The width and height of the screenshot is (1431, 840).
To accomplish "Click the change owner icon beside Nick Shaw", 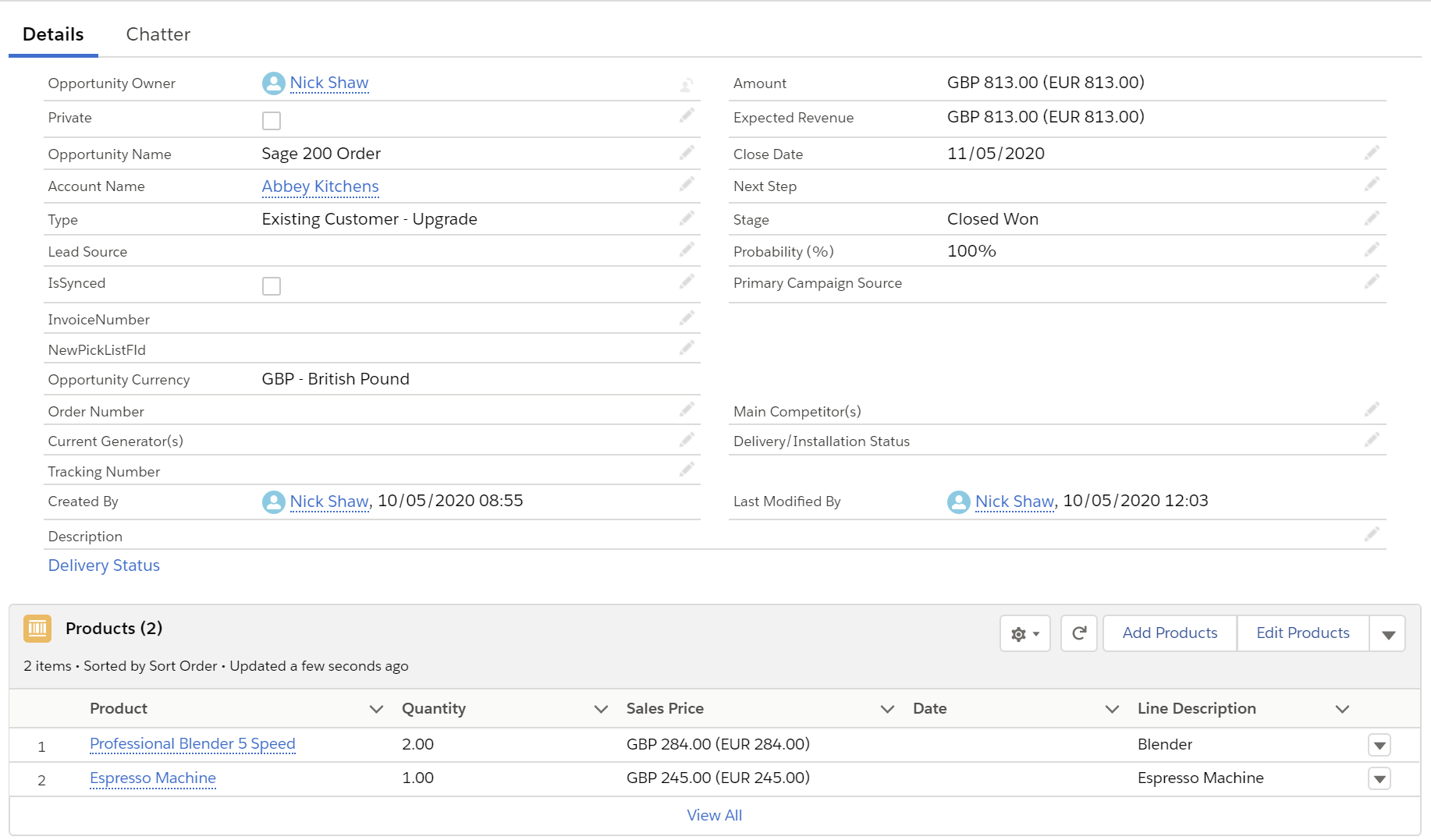I will click(x=687, y=84).
